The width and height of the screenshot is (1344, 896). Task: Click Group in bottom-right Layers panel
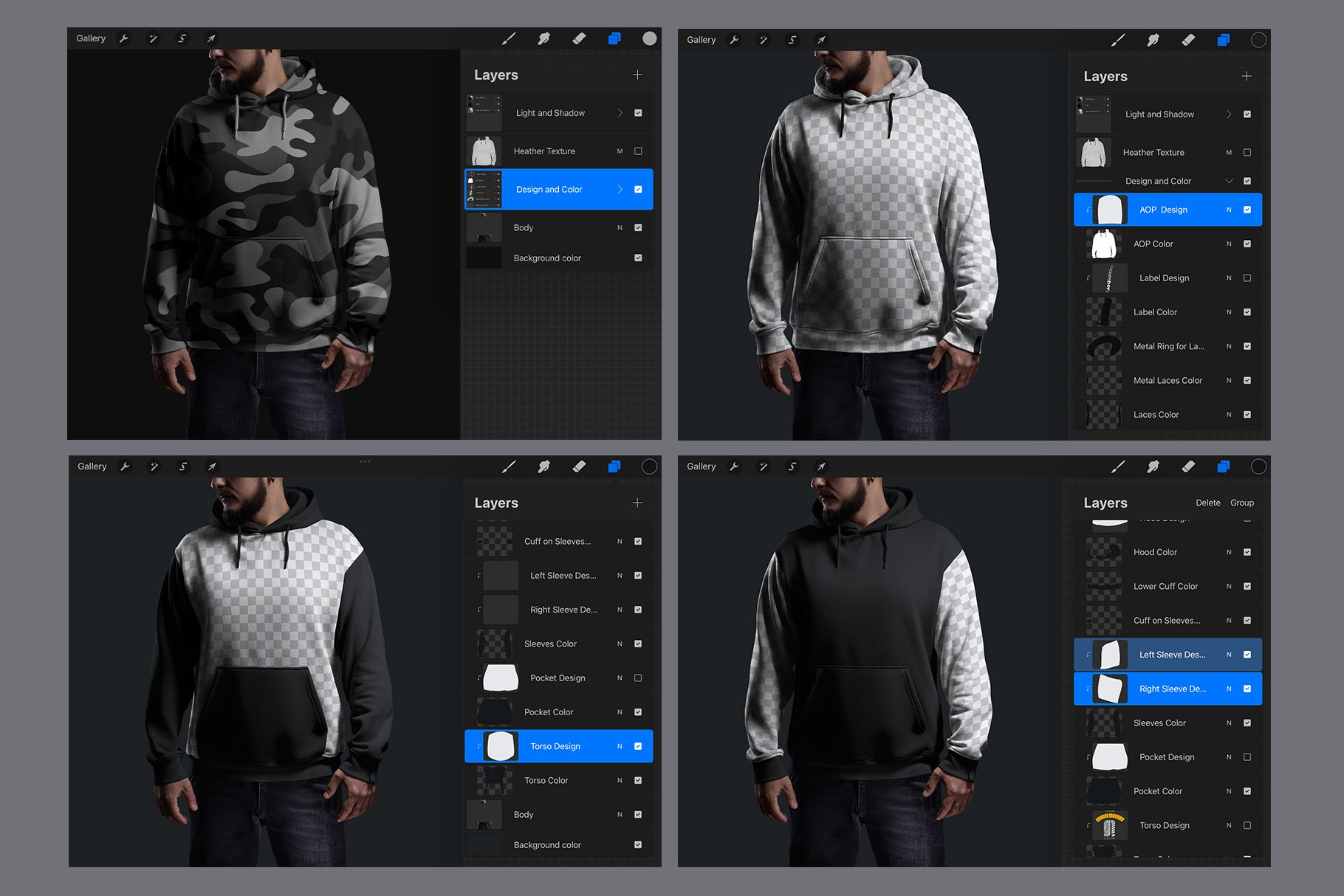tap(1242, 503)
